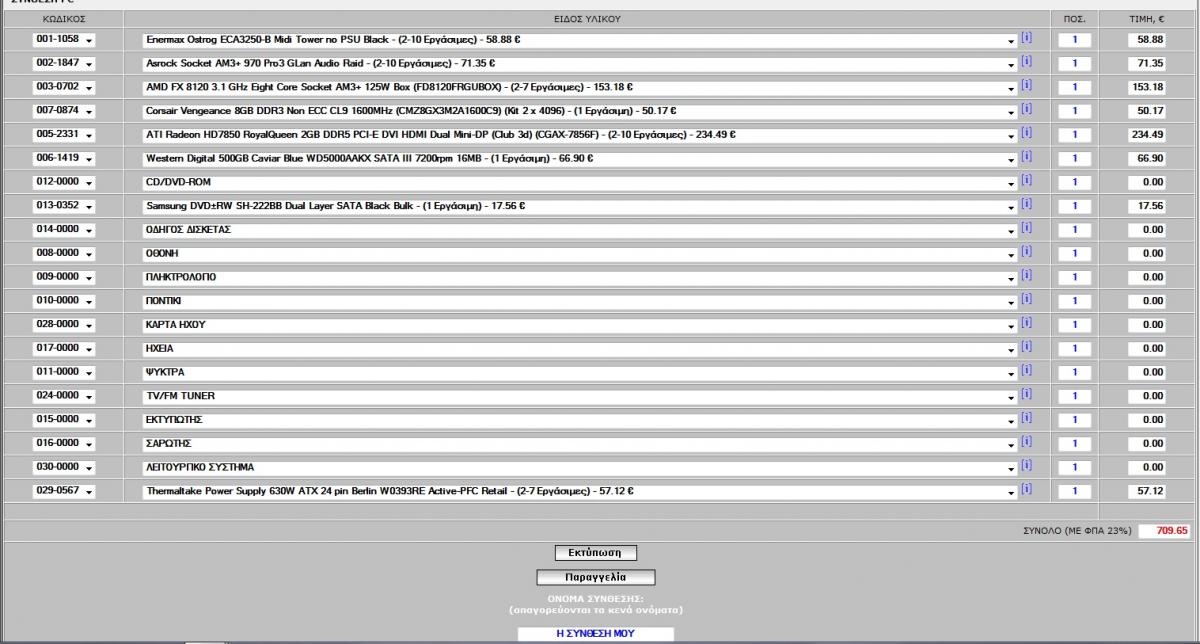The height and width of the screenshot is (644, 1200).
Task: Open info icon for Thermaltake Power Supply row
Action: (x=1026, y=490)
